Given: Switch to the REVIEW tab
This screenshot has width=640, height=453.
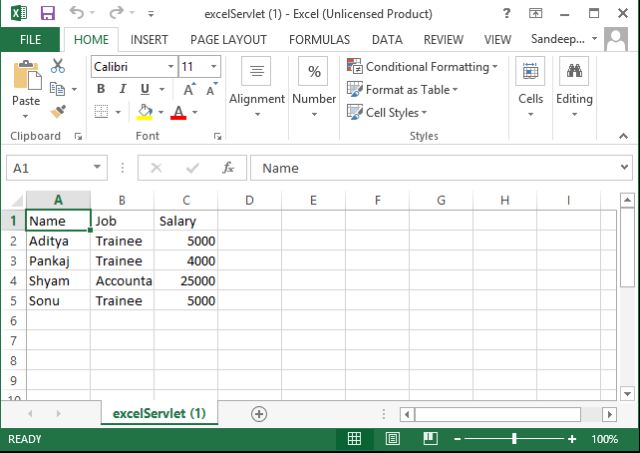Looking at the screenshot, I should (x=443, y=40).
